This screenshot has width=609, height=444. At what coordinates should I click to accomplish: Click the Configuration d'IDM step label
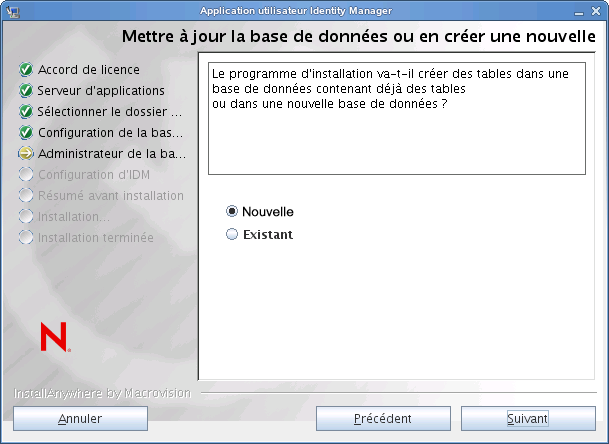pyautogui.click(x=94, y=174)
